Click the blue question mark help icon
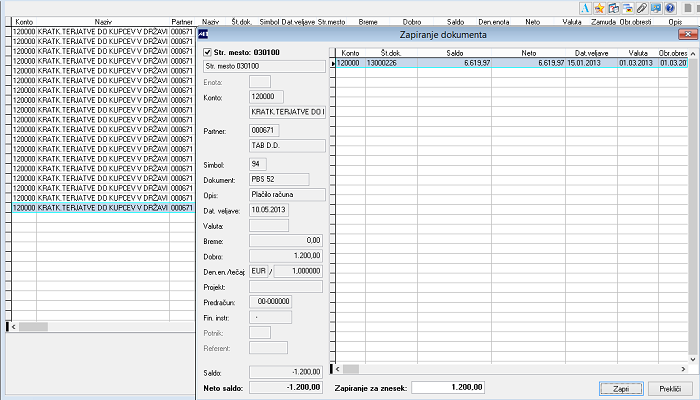 click(x=670, y=8)
